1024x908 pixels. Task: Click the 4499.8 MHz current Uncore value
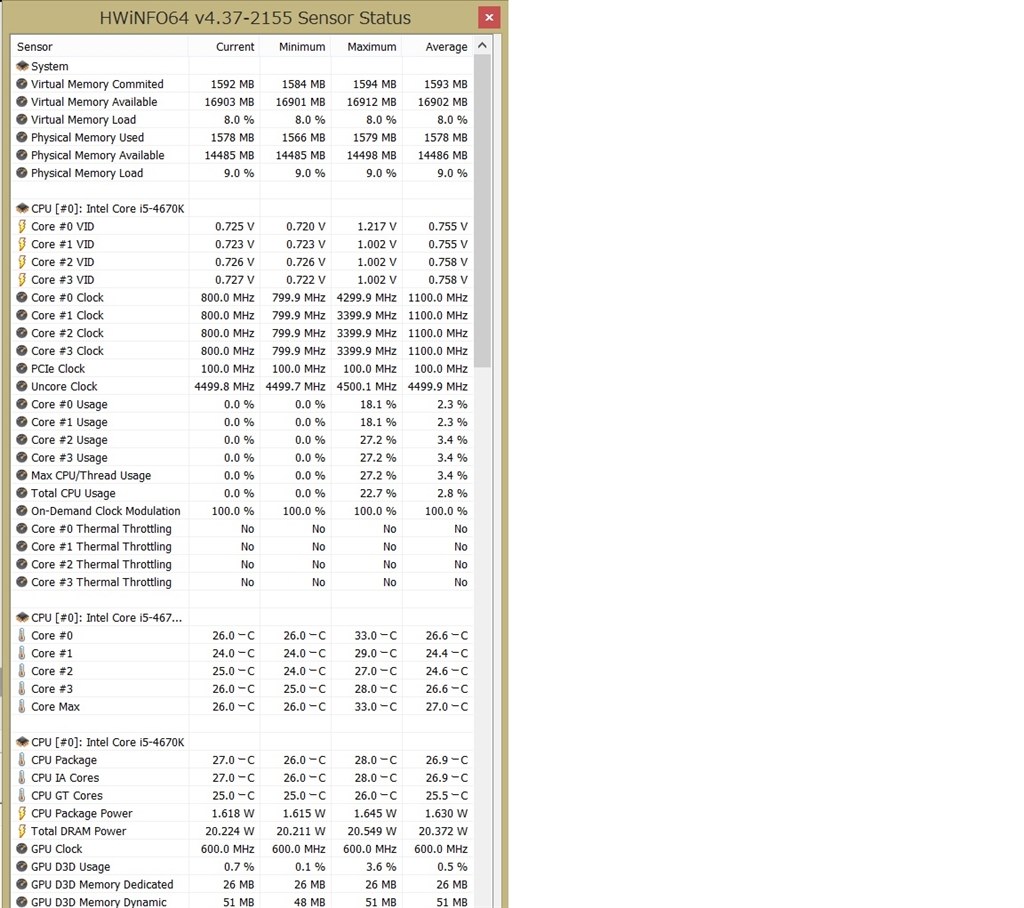[x=224, y=386]
